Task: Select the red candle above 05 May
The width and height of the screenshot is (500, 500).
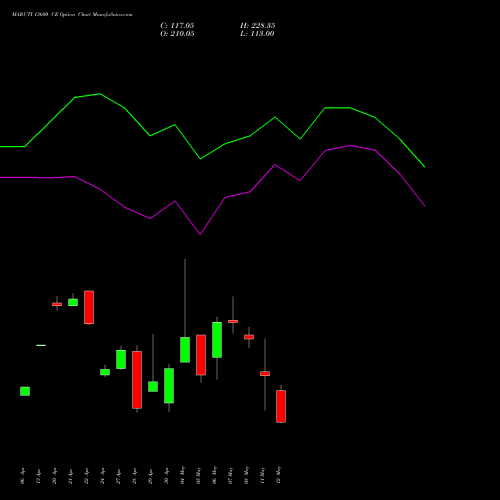Action: 201,355
